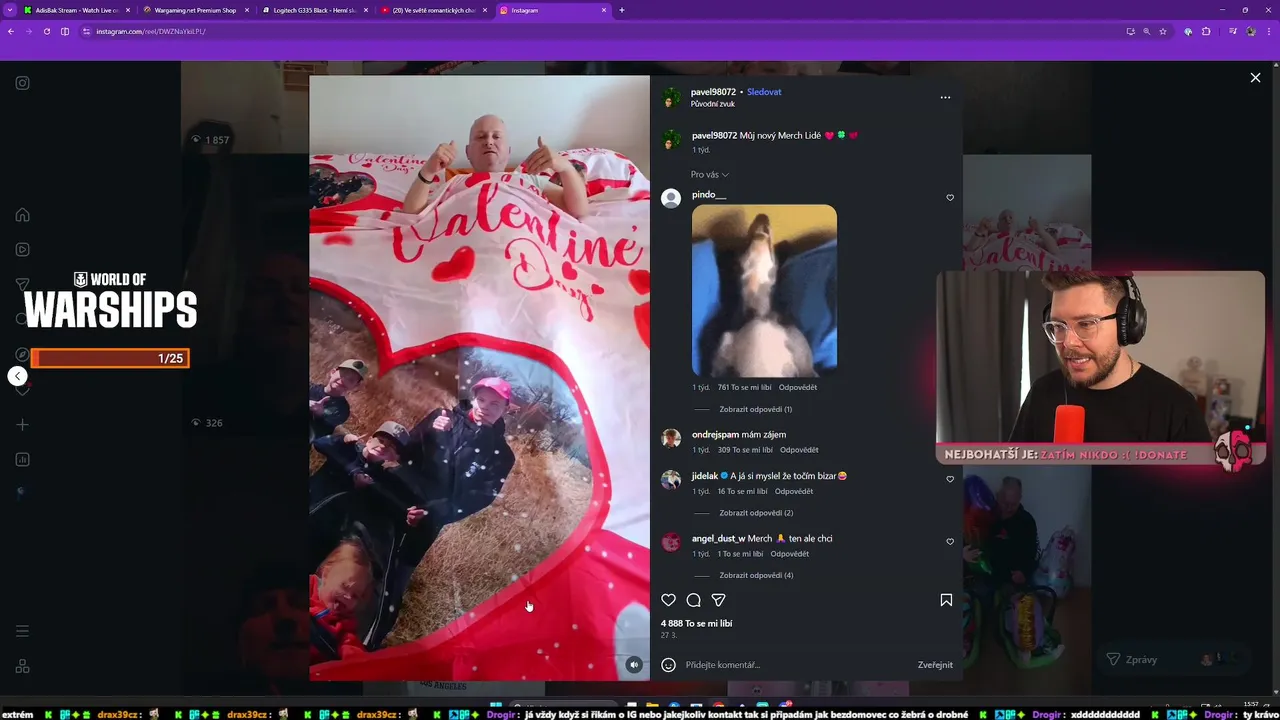Screen dimensions: 1280x720
Task: View the '761 To se mi líbí' likes on pindo__'s comment
Action: pos(745,387)
